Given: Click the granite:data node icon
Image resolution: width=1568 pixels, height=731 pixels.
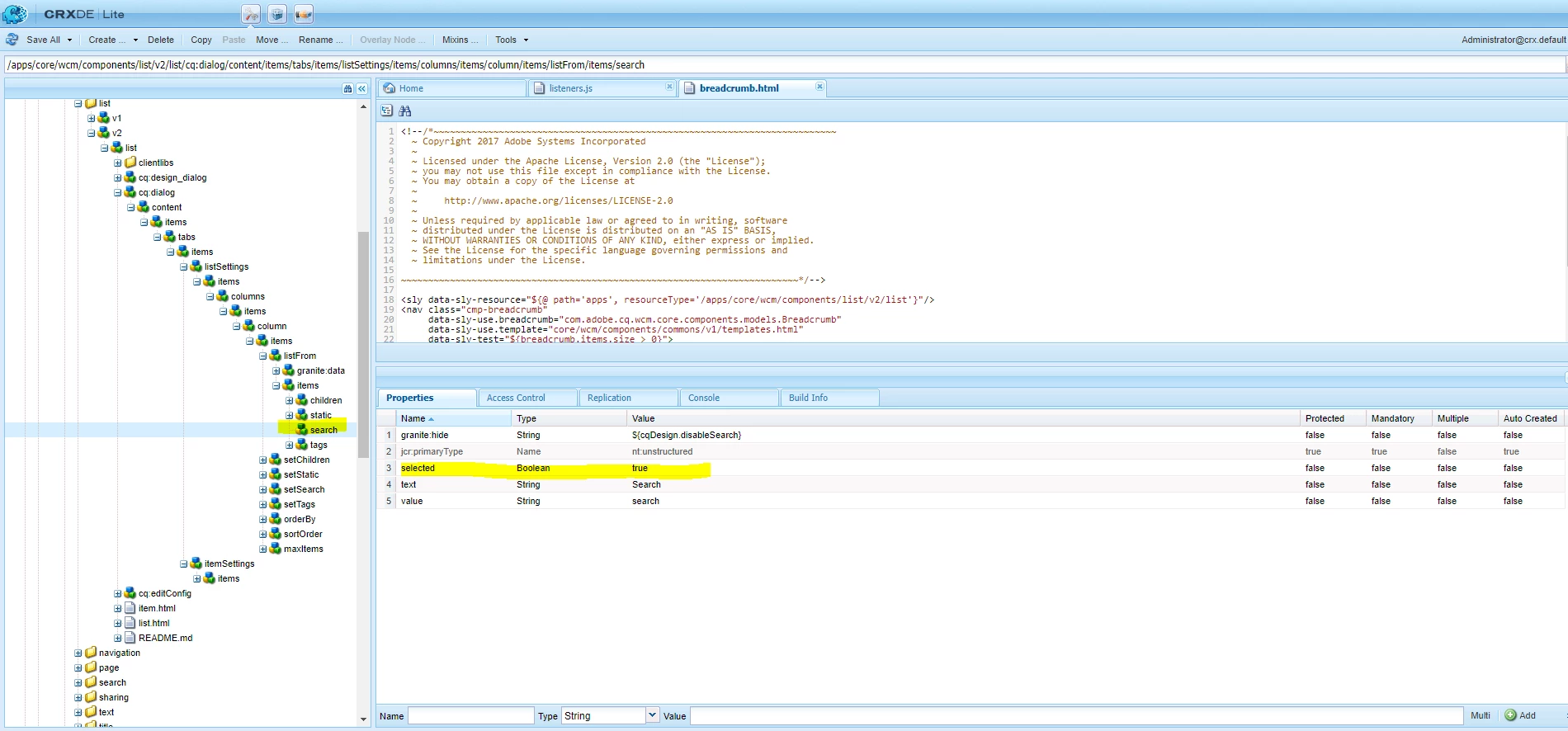Looking at the screenshot, I should 289,370.
